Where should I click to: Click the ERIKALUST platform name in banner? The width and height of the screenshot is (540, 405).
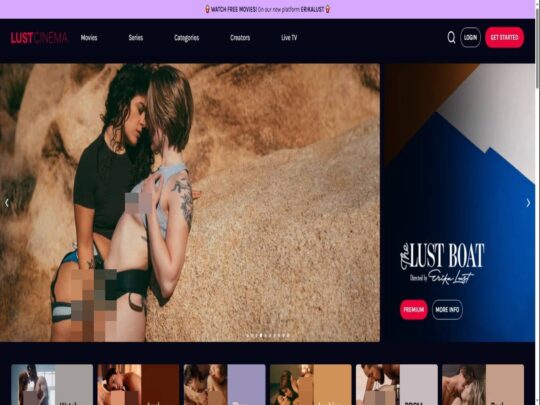click(x=312, y=9)
